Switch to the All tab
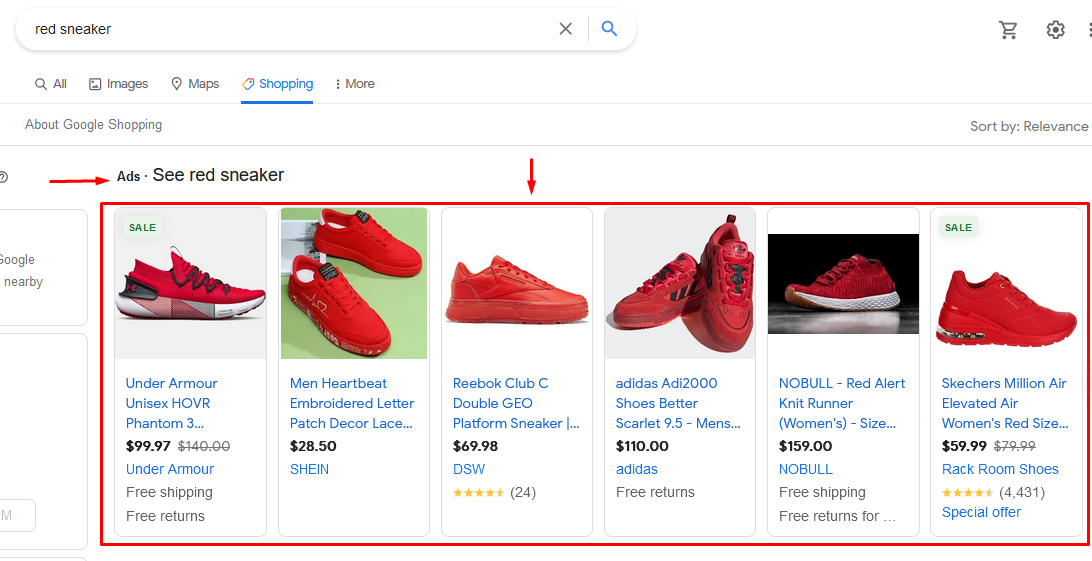Screen dimensions: 1092x561 tap(51, 84)
